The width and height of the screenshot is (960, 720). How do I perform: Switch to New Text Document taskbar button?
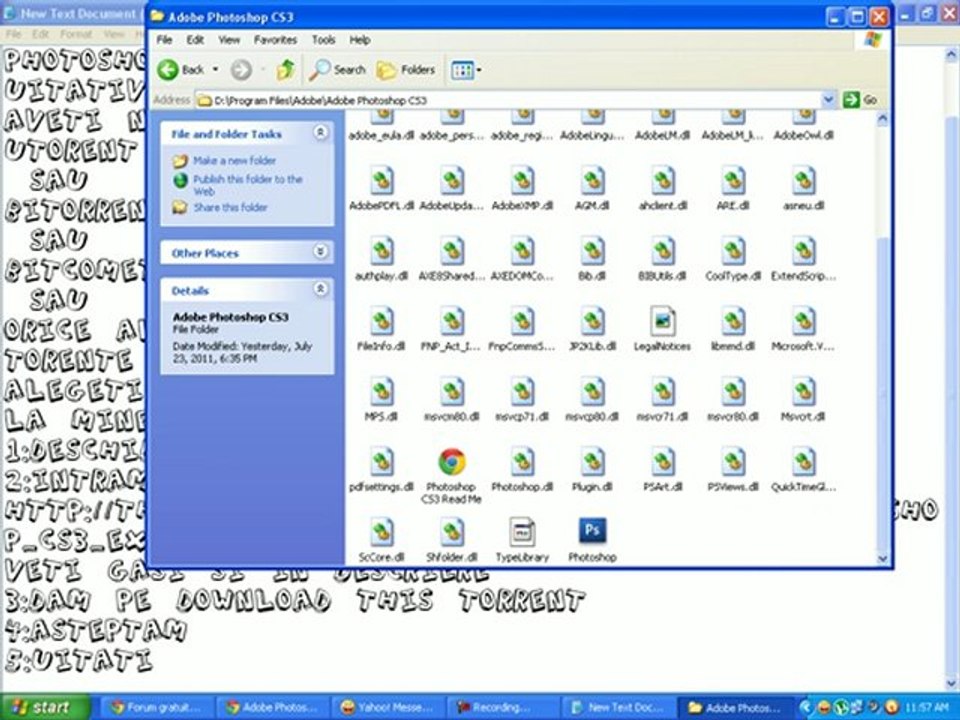click(x=618, y=708)
